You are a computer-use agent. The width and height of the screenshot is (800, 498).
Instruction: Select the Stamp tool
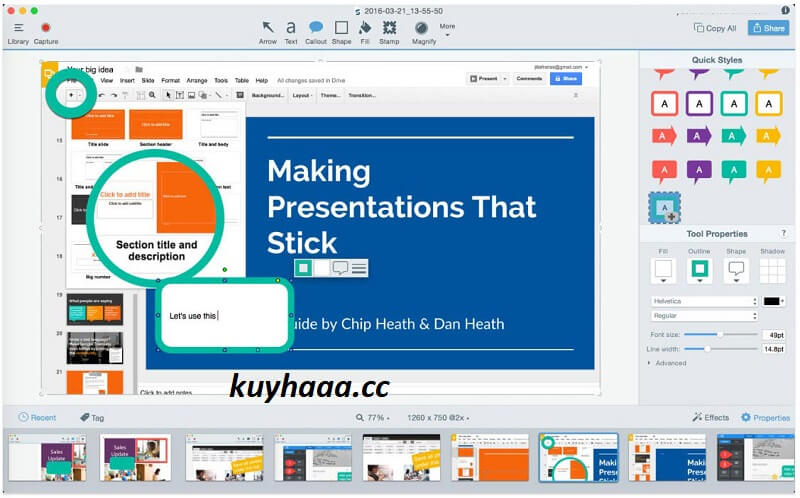389,33
